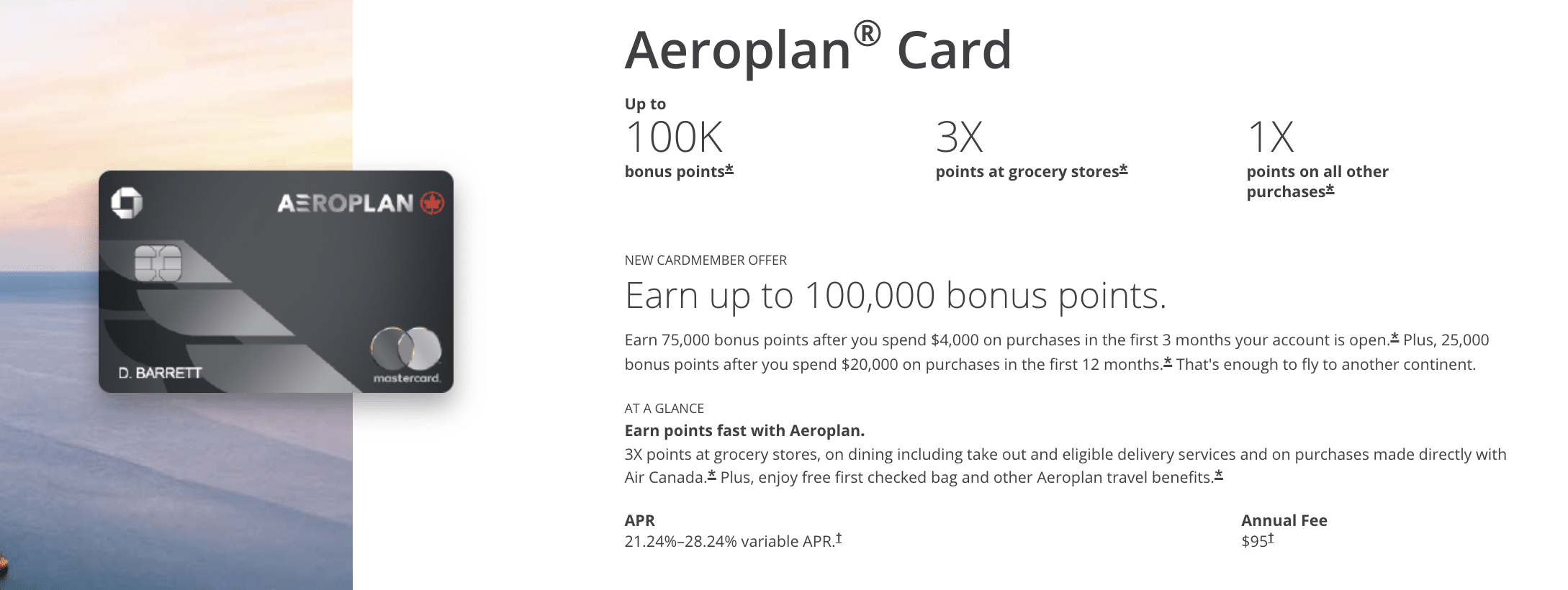Click the EMV chip on the card image
Image resolution: width=1568 pixels, height=590 pixels.
pyautogui.click(x=158, y=263)
